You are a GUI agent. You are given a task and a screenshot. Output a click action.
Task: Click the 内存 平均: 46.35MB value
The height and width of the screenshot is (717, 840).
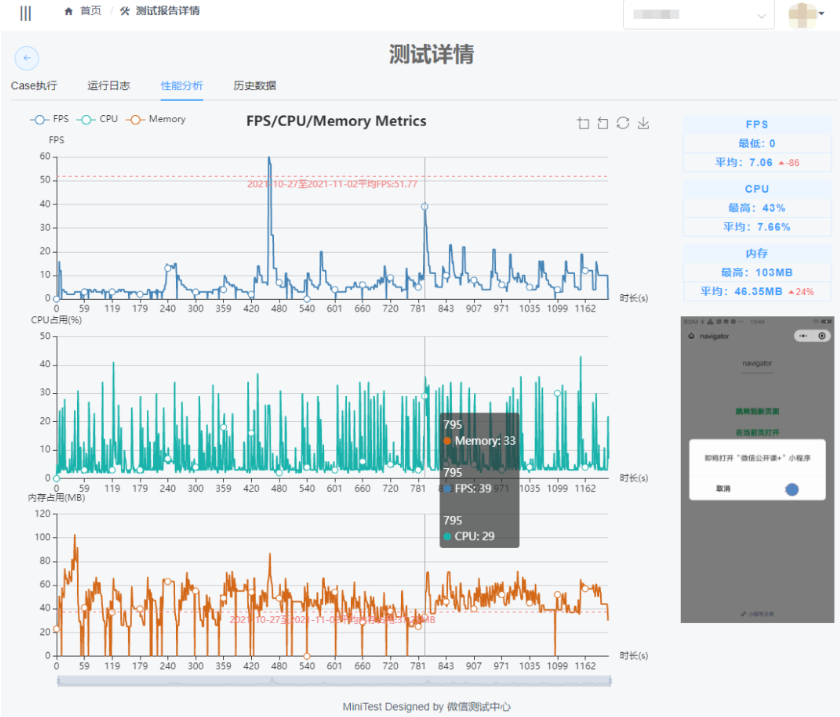pos(741,292)
